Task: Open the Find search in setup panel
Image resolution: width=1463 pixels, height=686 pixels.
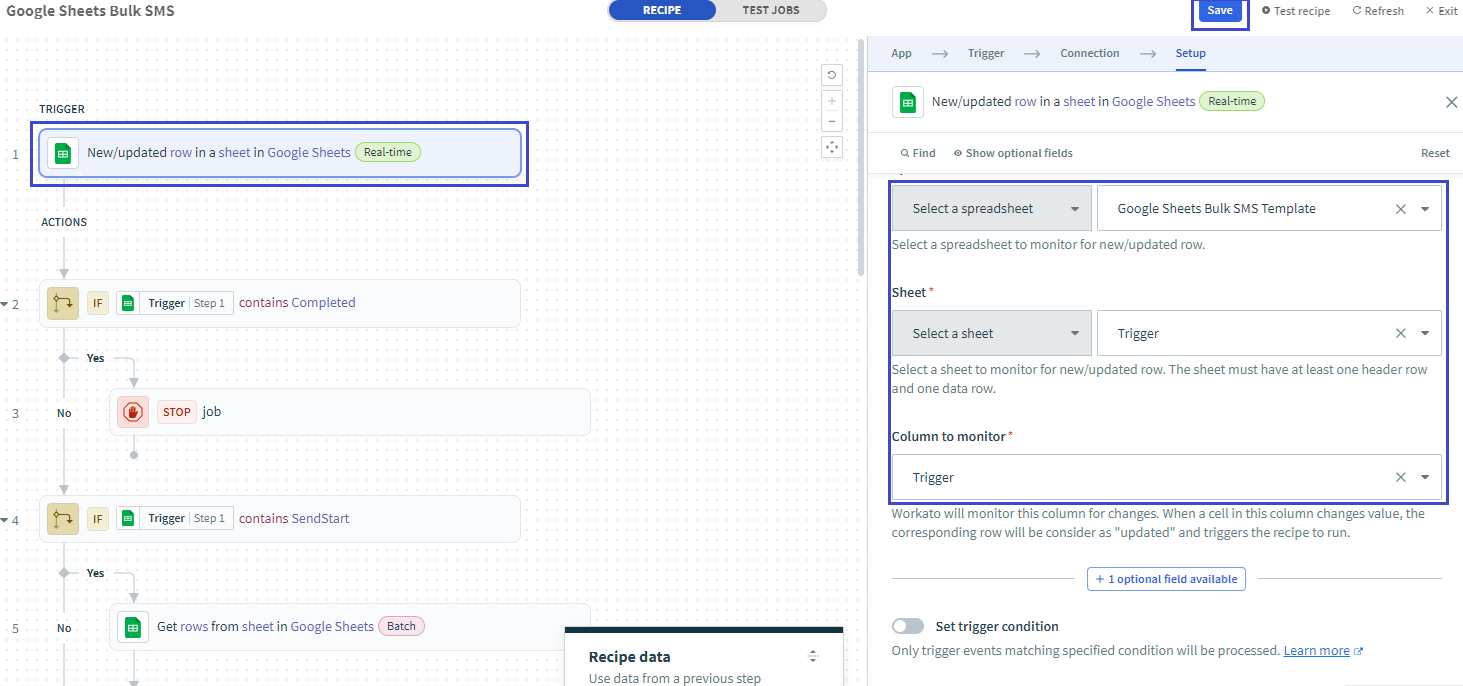Action: pyautogui.click(x=918, y=153)
